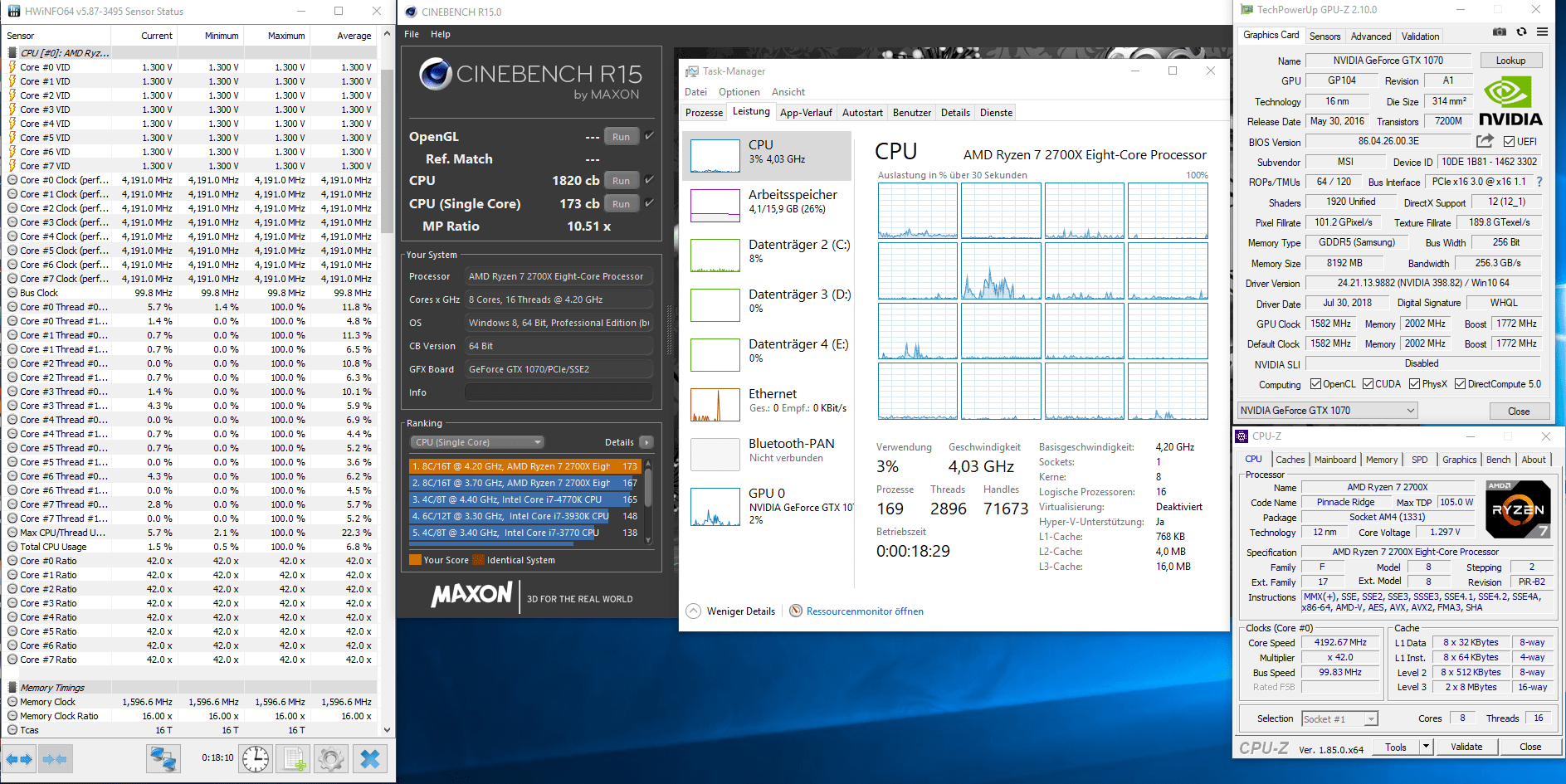The height and width of the screenshot is (784, 1566).
Task: Open GPU-Z hamburger menu
Action: pos(1542,32)
